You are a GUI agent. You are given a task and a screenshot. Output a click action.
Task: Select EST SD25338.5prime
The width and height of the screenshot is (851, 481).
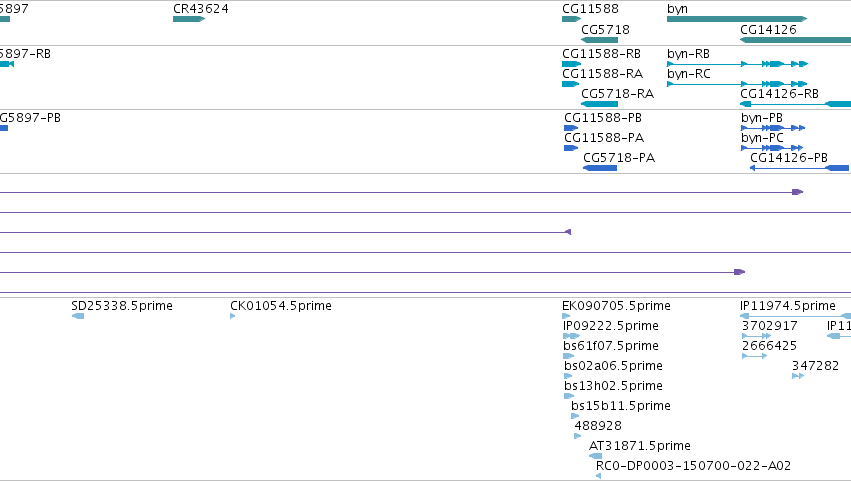(x=122, y=306)
